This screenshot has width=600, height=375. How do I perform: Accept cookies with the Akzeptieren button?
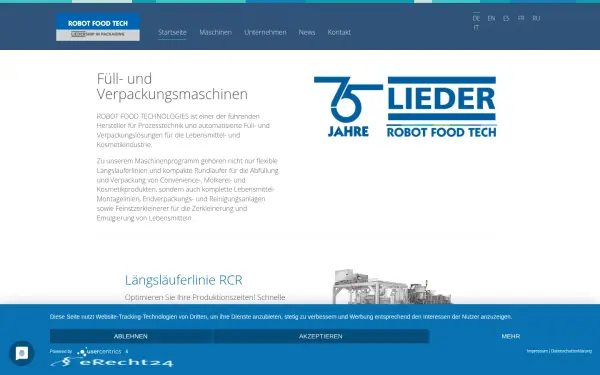pos(321,336)
